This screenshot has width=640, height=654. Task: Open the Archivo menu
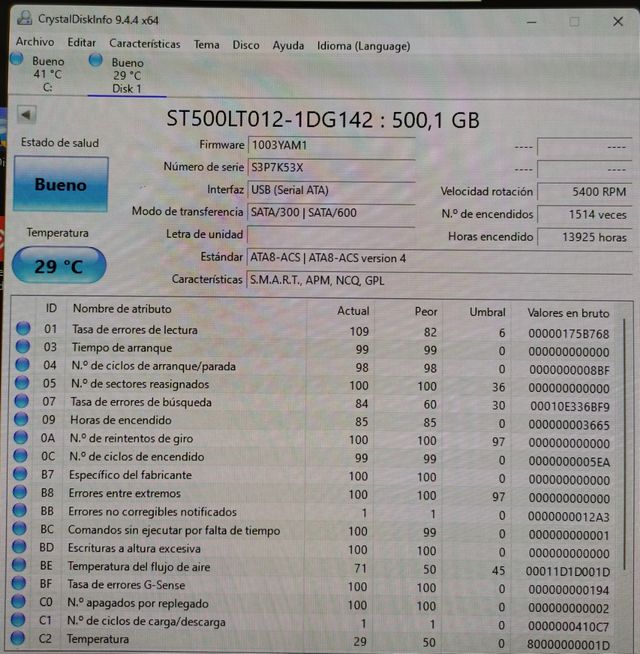pyautogui.click(x=35, y=42)
